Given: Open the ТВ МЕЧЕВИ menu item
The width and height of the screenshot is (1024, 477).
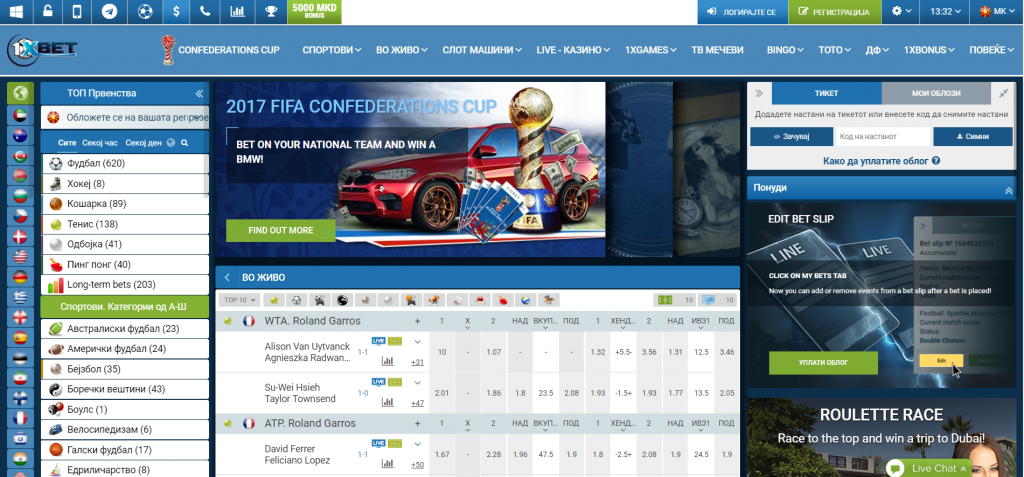Looking at the screenshot, I should [717, 50].
